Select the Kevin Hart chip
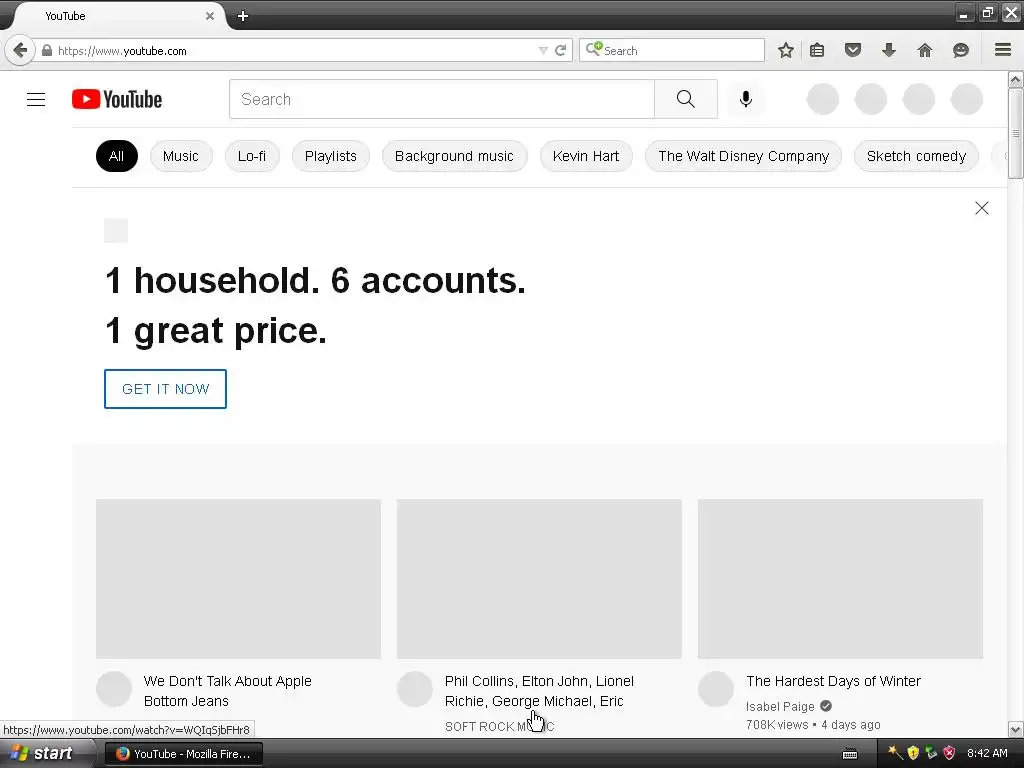1024x768 pixels. point(586,156)
